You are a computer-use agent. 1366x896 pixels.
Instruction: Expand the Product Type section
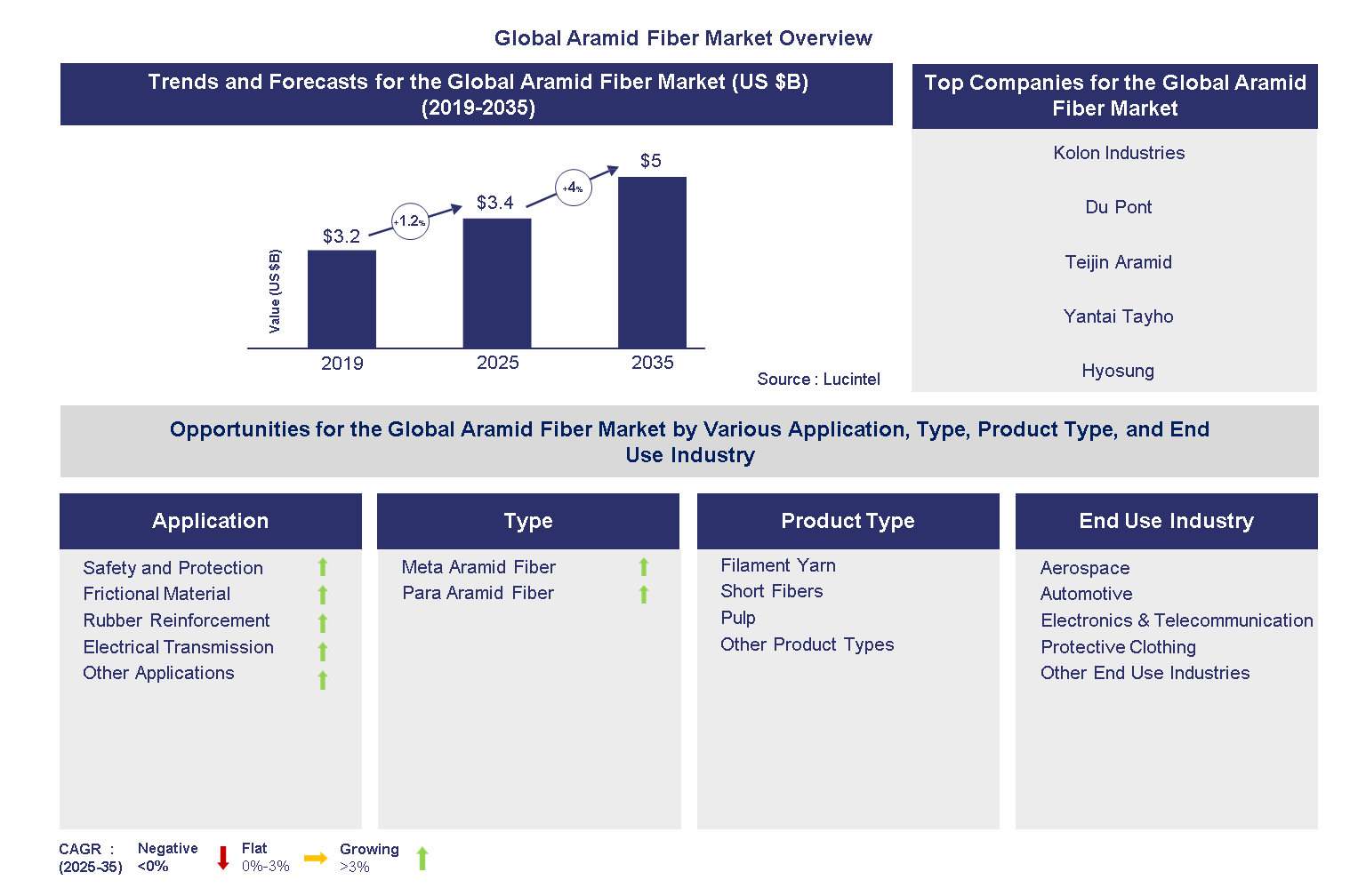click(848, 521)
